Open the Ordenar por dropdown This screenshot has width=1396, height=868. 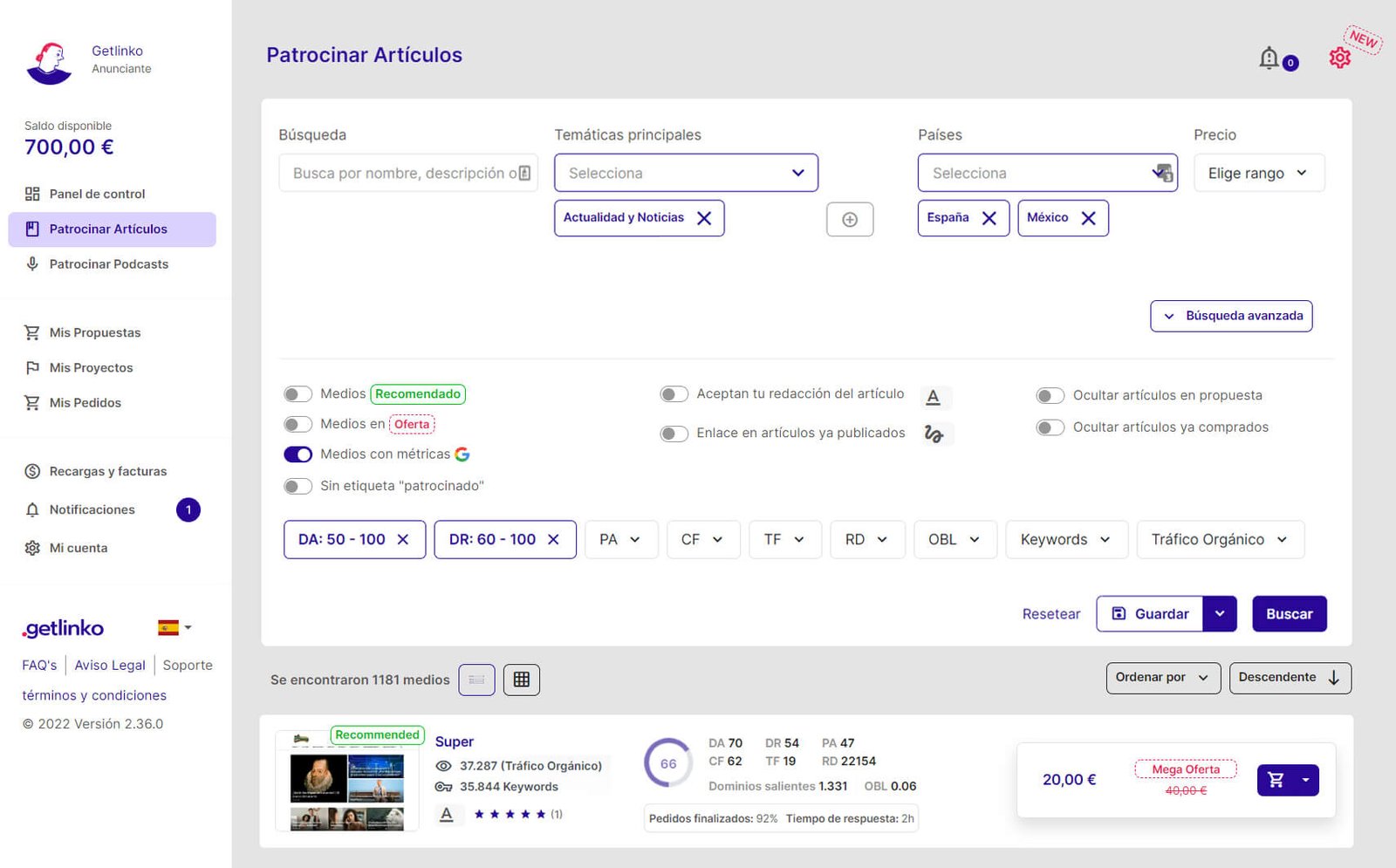1162,678
